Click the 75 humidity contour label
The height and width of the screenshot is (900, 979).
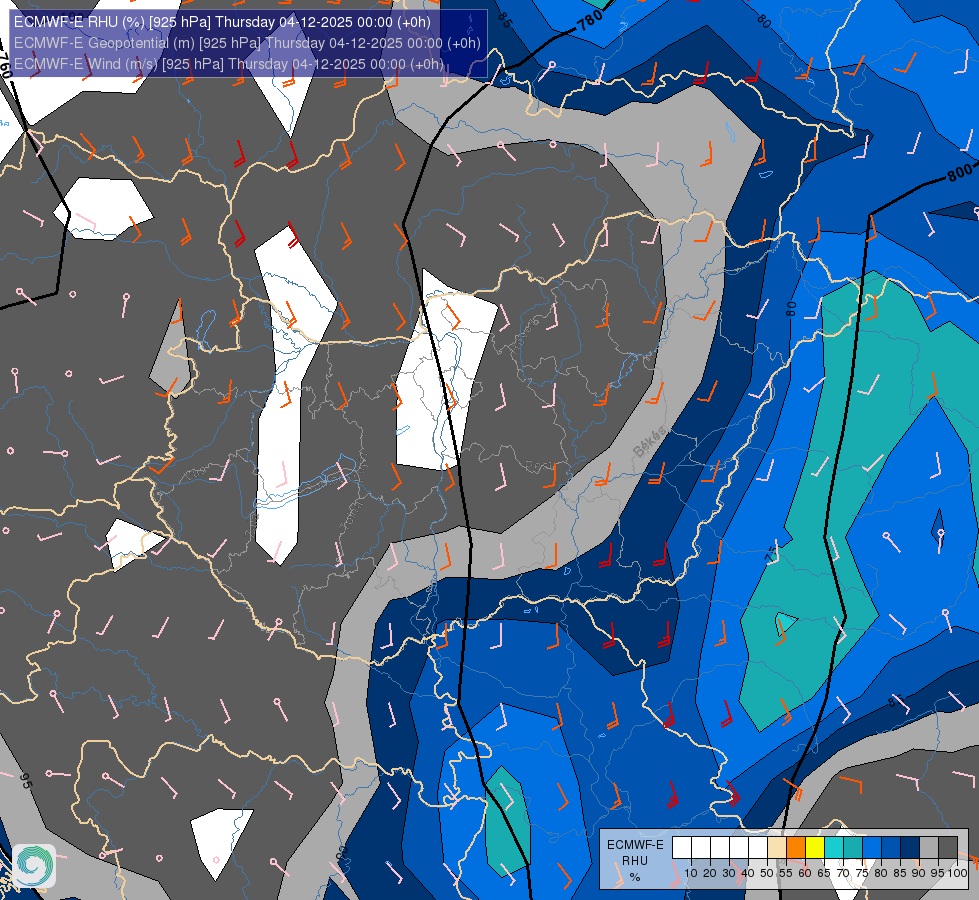click(x=772, y=554)
